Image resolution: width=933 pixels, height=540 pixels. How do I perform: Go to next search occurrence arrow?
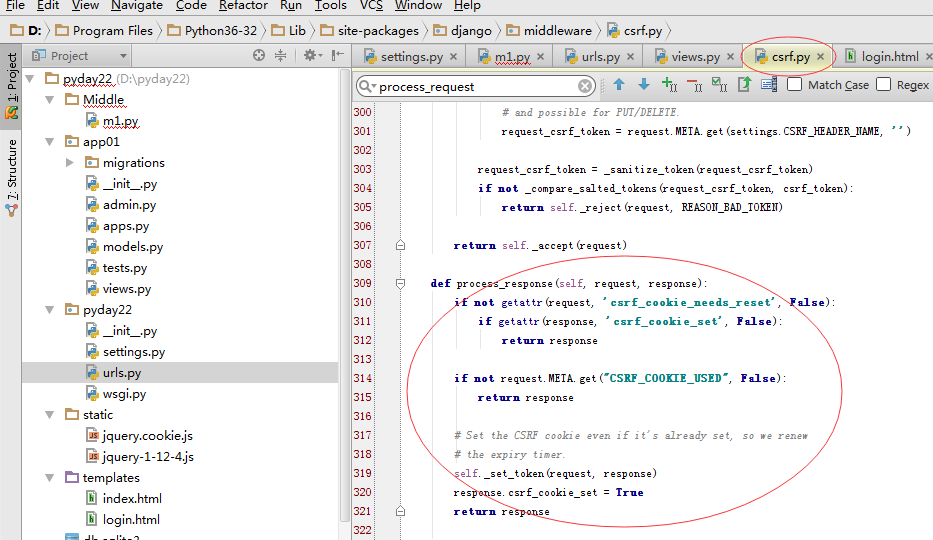643,85
